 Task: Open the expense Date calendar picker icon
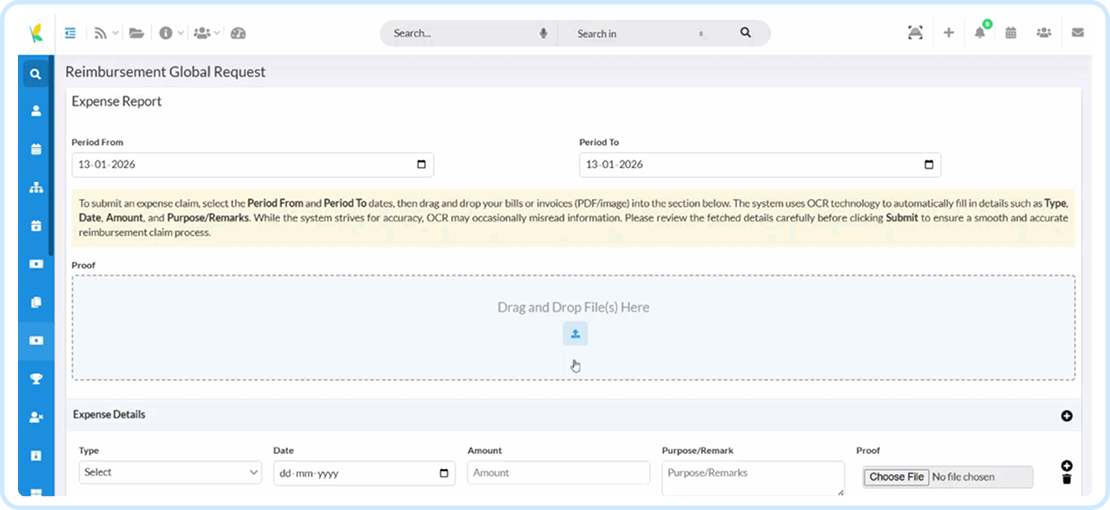(444, 473)
